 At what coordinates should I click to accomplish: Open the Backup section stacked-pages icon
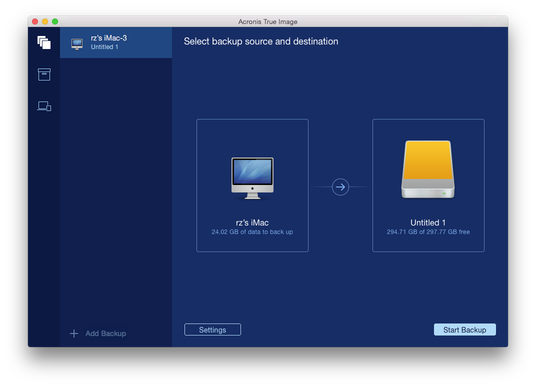click(44, 43)
